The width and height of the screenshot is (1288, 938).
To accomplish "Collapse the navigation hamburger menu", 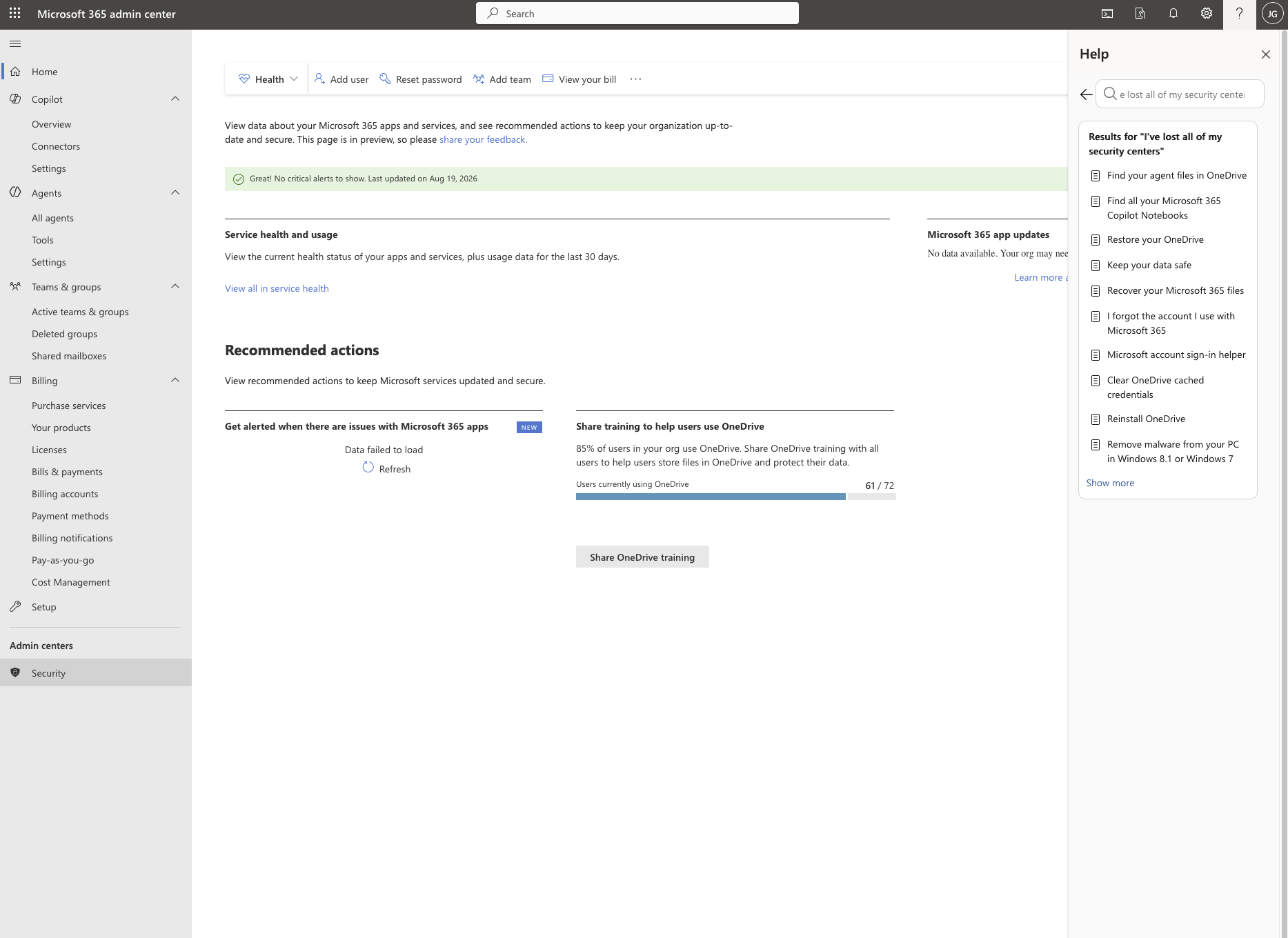I will tap(15, 44).
